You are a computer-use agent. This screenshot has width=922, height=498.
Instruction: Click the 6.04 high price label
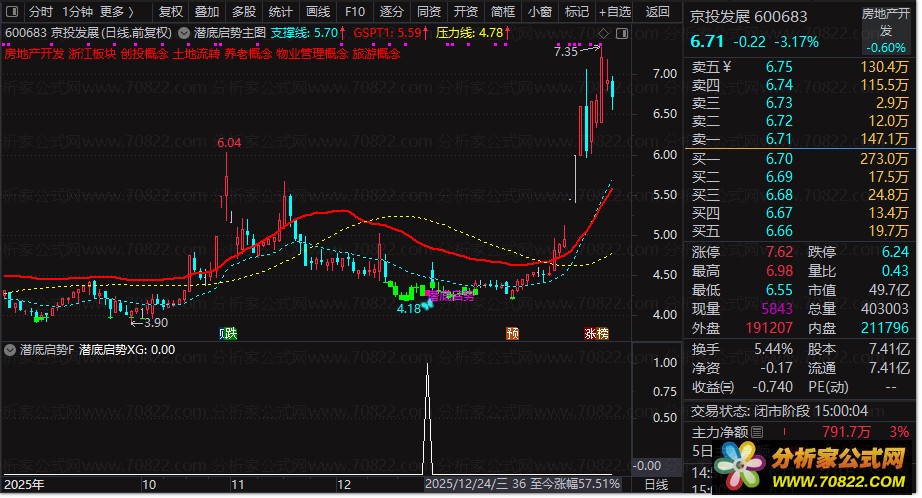229,143
